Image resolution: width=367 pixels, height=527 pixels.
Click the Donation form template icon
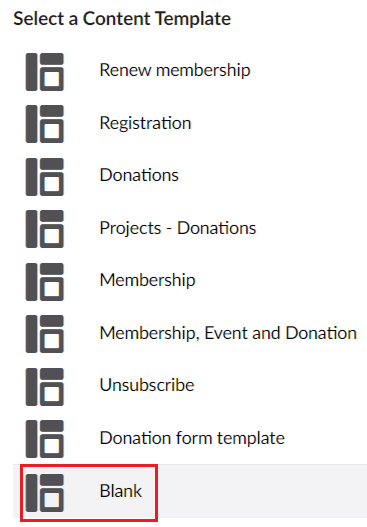click(45, 439)
